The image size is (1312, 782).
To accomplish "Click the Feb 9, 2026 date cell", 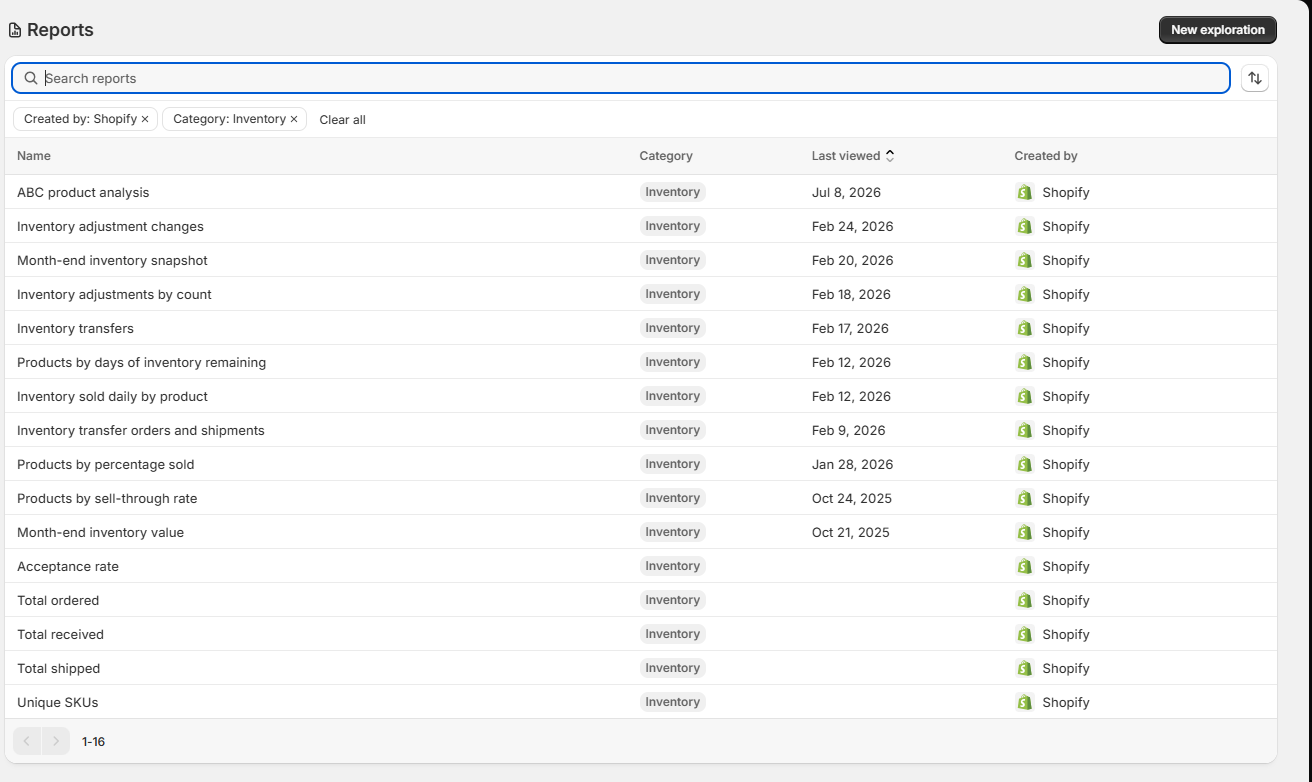I will (x=849, y=430).
